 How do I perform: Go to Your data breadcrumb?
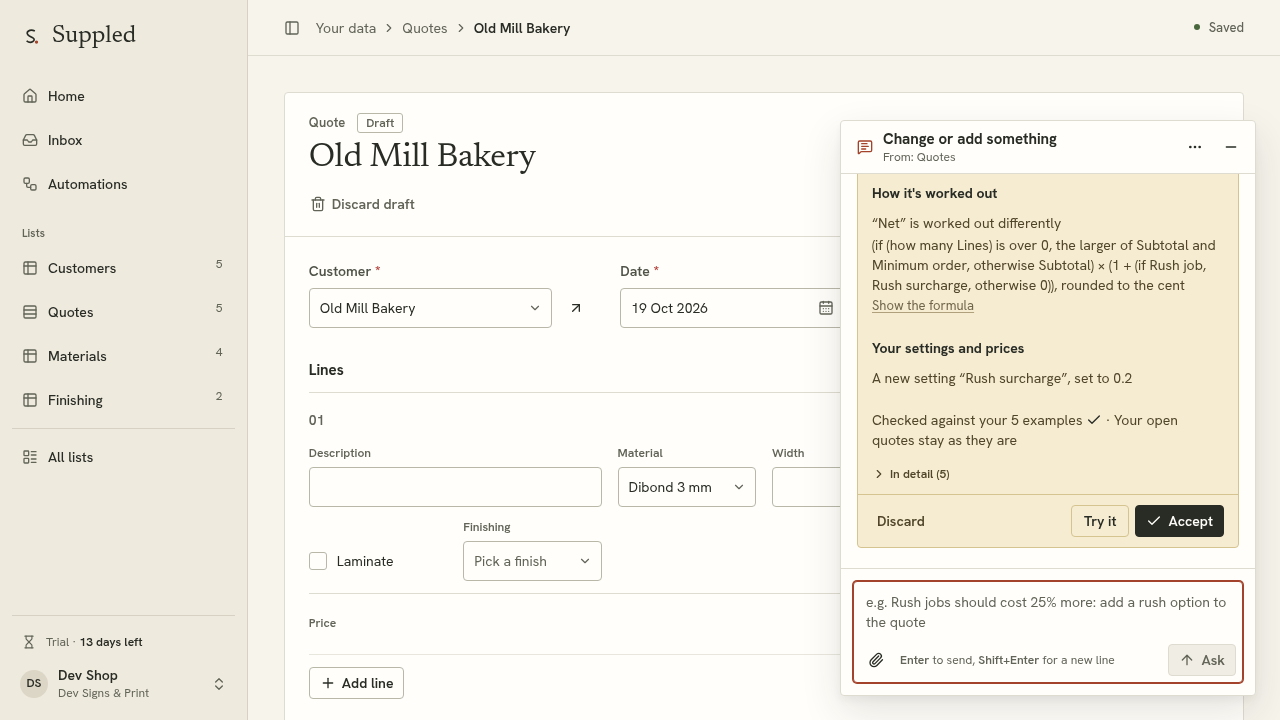(x=346, y=28)
